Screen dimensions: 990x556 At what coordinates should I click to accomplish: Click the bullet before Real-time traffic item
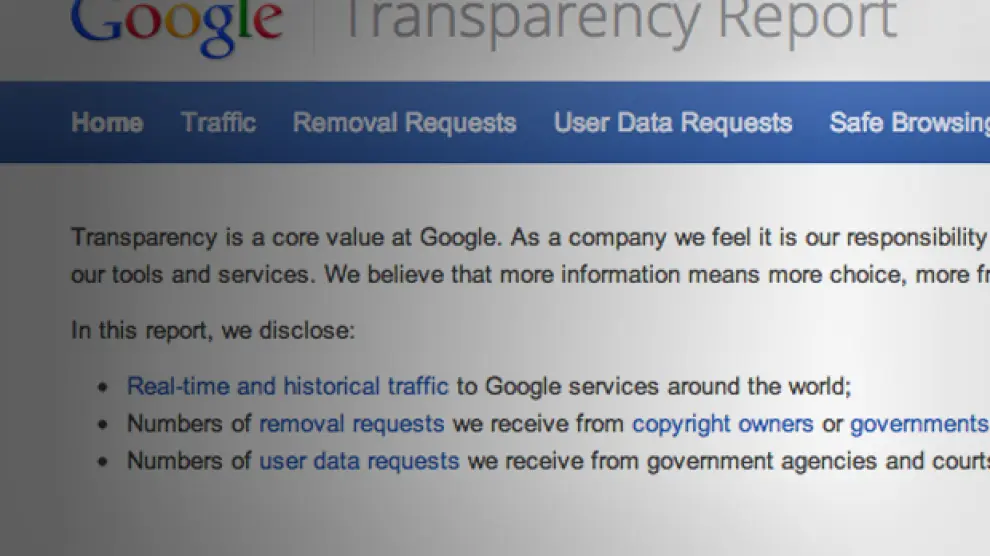(102, 388)
